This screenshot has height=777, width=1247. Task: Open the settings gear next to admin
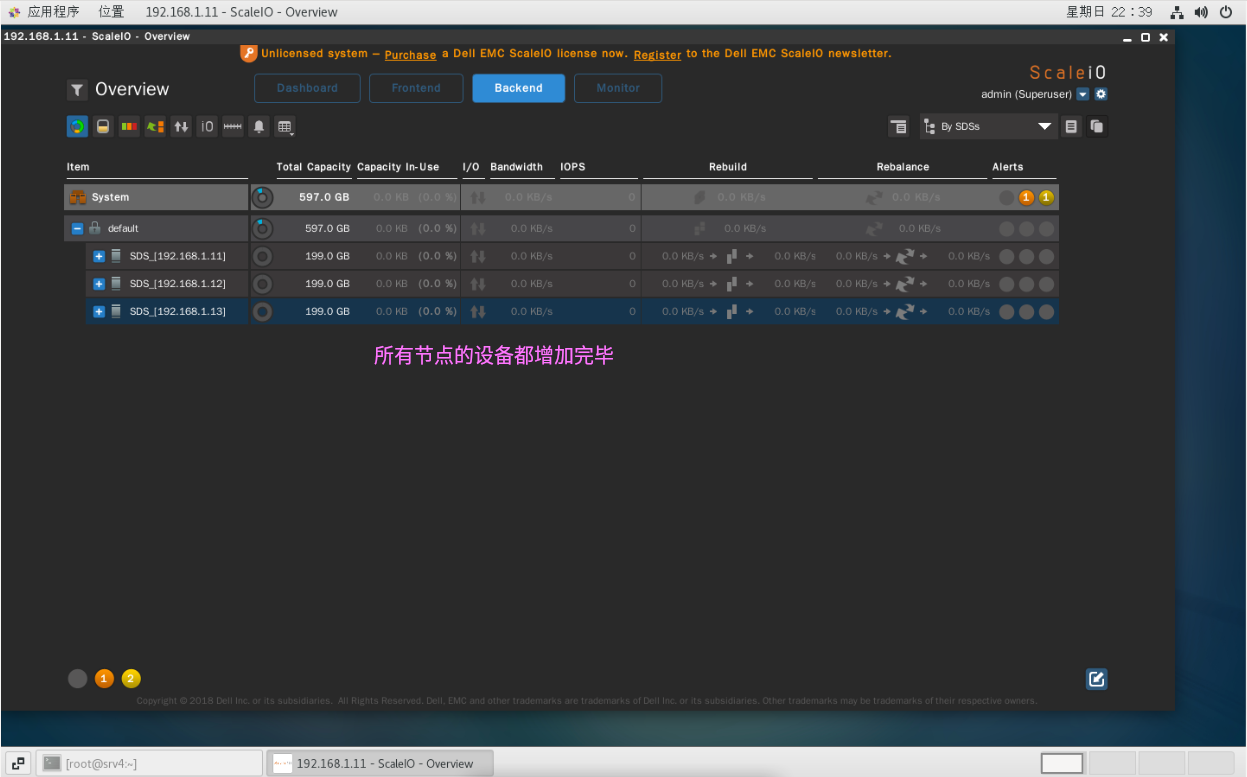tap(1101, 94)
